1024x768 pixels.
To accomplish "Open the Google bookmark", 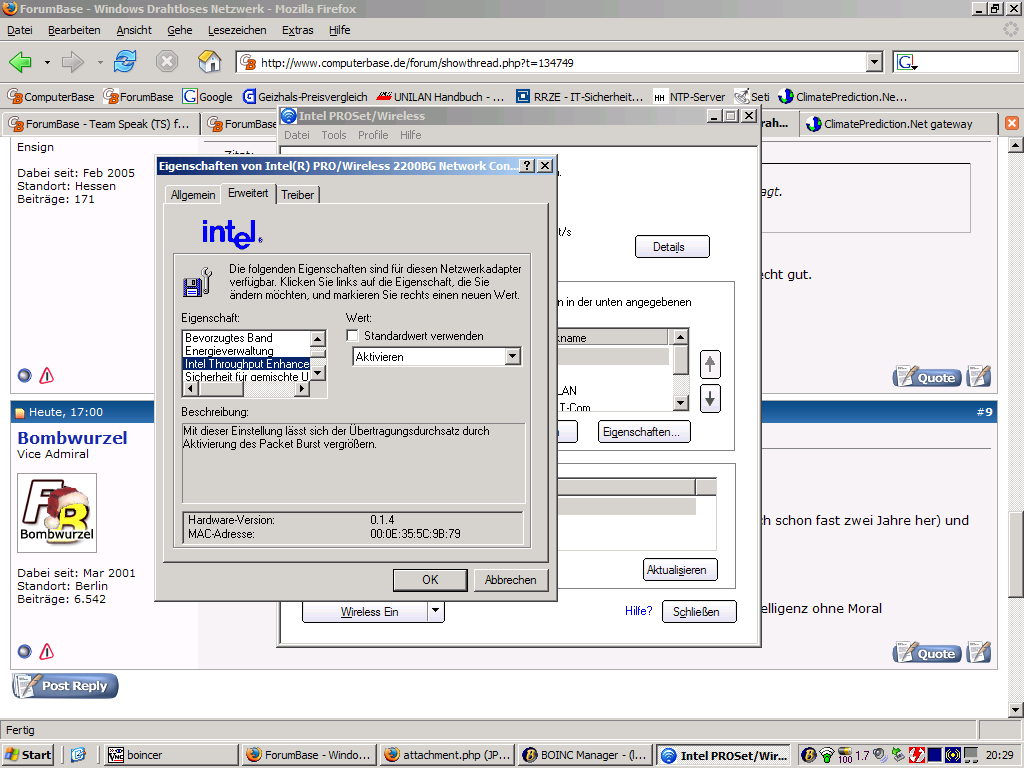I will (x=208, y=97).
